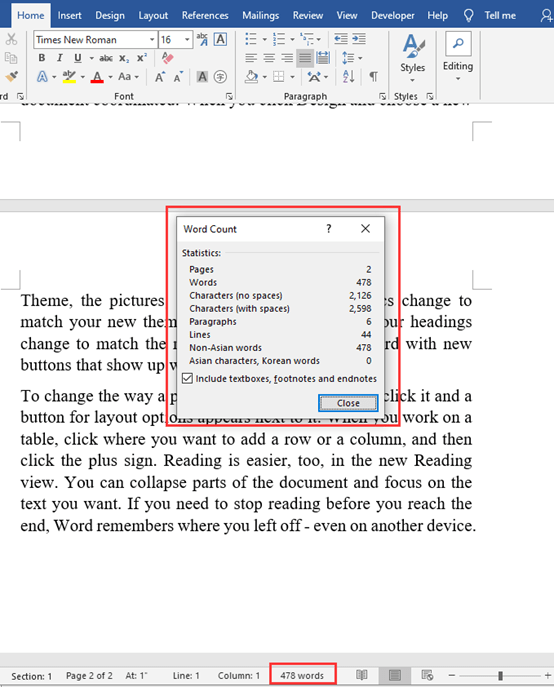The width and height of the screenshot is (554, 687).
Task: Decrease paragraph indent
Action: pyautogui.click(x=341, y=39)
